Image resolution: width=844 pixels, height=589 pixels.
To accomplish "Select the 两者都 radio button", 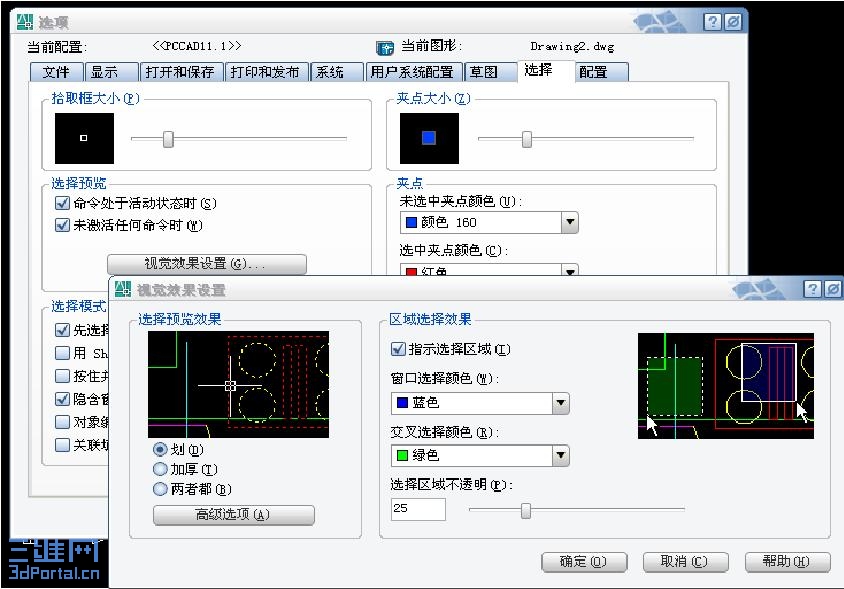I will (x=160, y=489).
